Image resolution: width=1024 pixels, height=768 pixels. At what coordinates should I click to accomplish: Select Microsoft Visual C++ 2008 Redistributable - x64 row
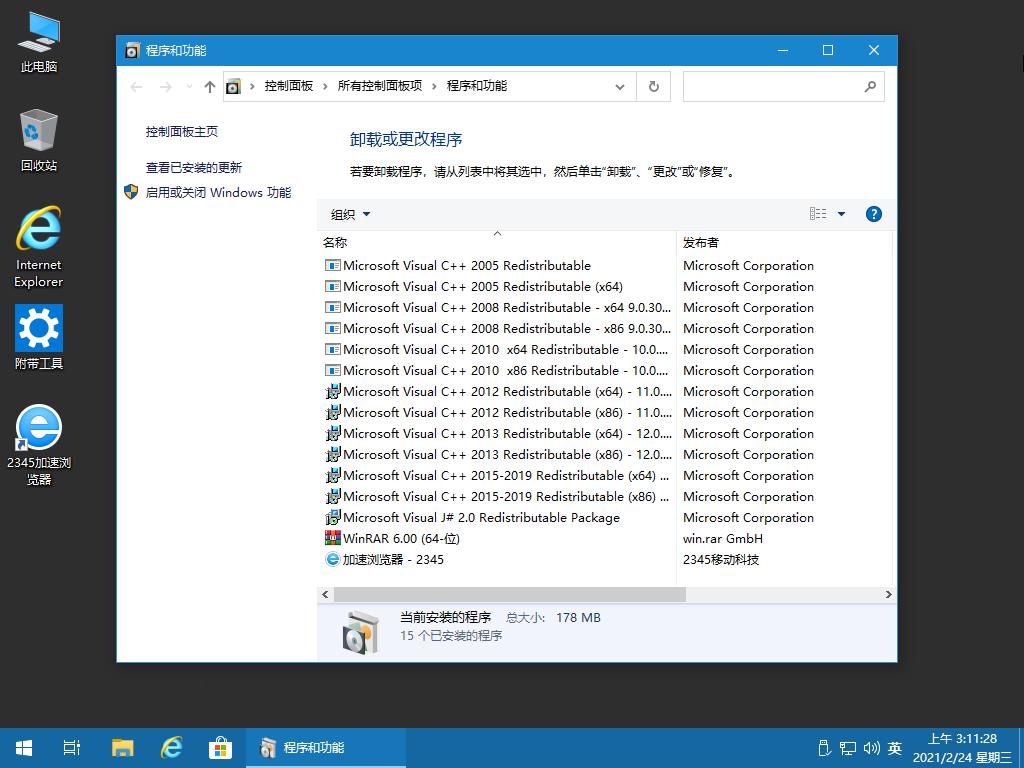[x=497, y=307]
